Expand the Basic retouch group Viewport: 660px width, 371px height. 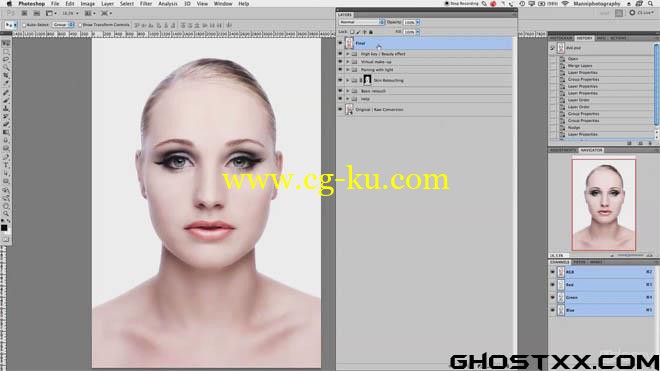click(x=348, y=91)
